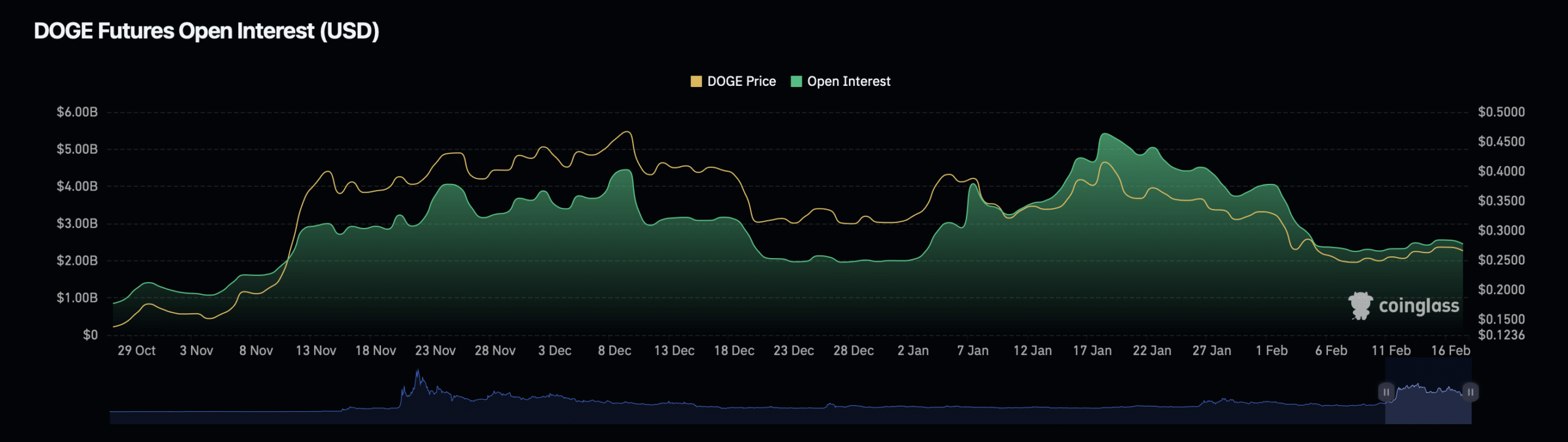Click the 8 Dec x-axis label
Viewport: 1568px width, 442px height.
[614, 351]
